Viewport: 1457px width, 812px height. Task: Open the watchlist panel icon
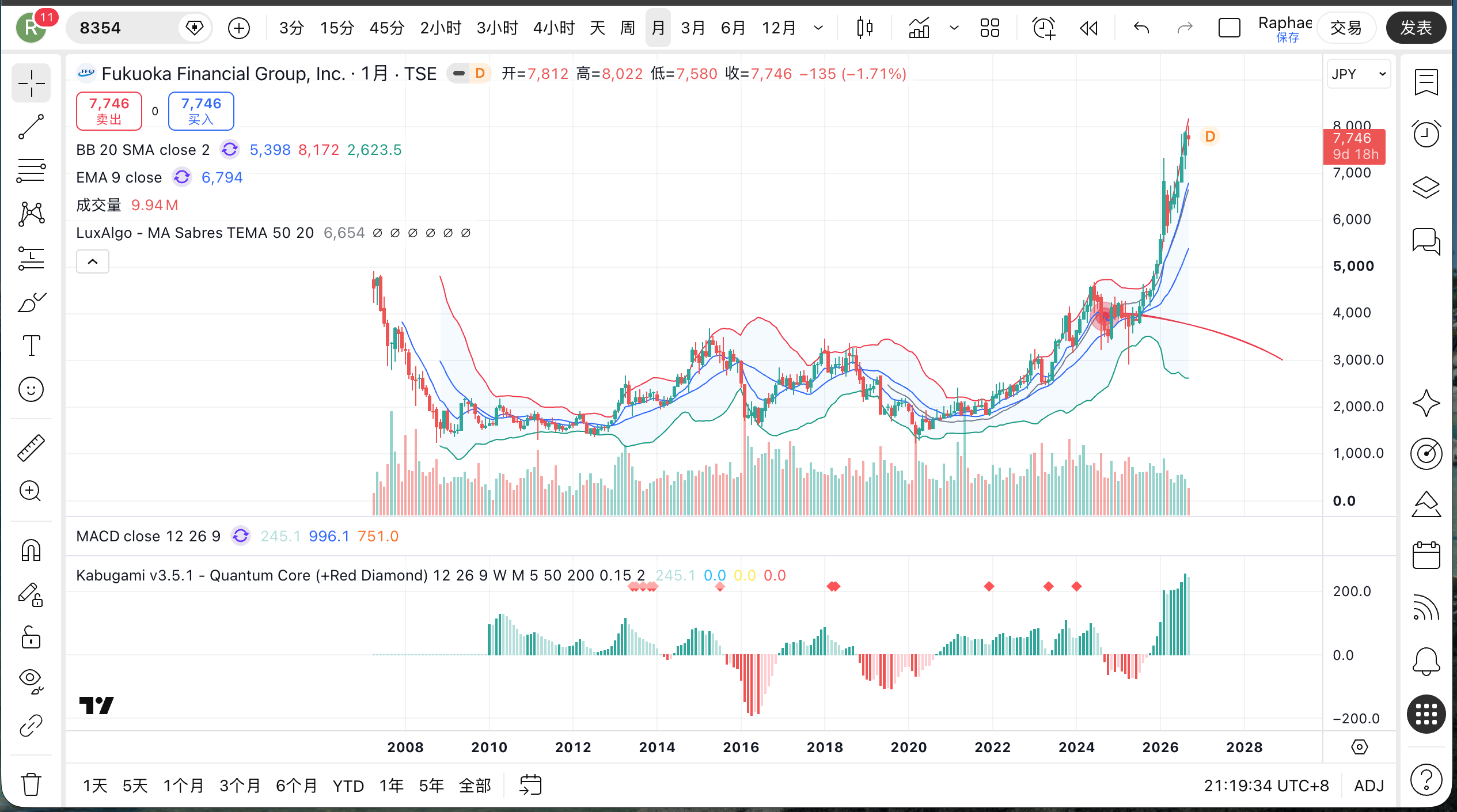[1426, 82]
